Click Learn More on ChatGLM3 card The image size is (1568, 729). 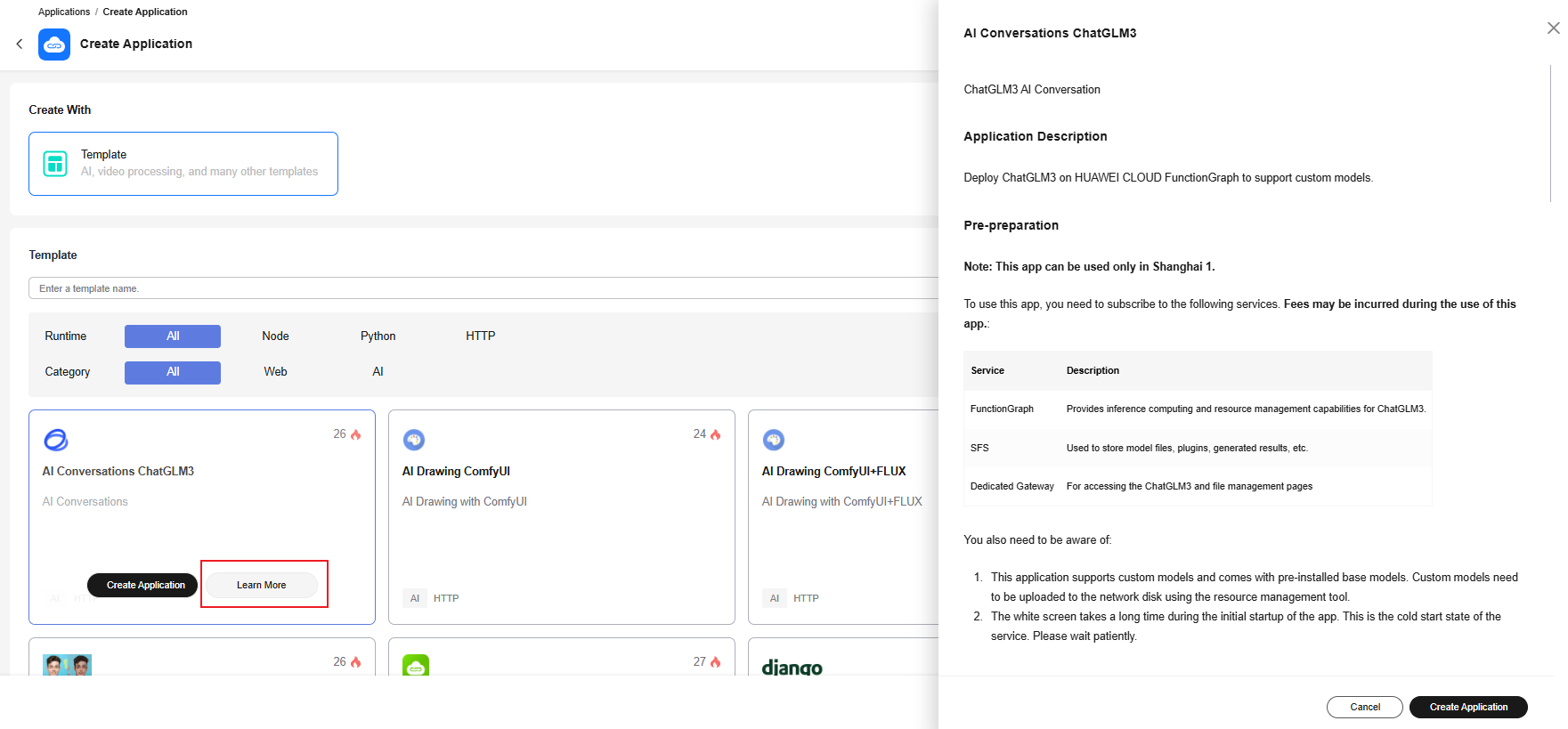pyautogui.click(x=262, y=585)
